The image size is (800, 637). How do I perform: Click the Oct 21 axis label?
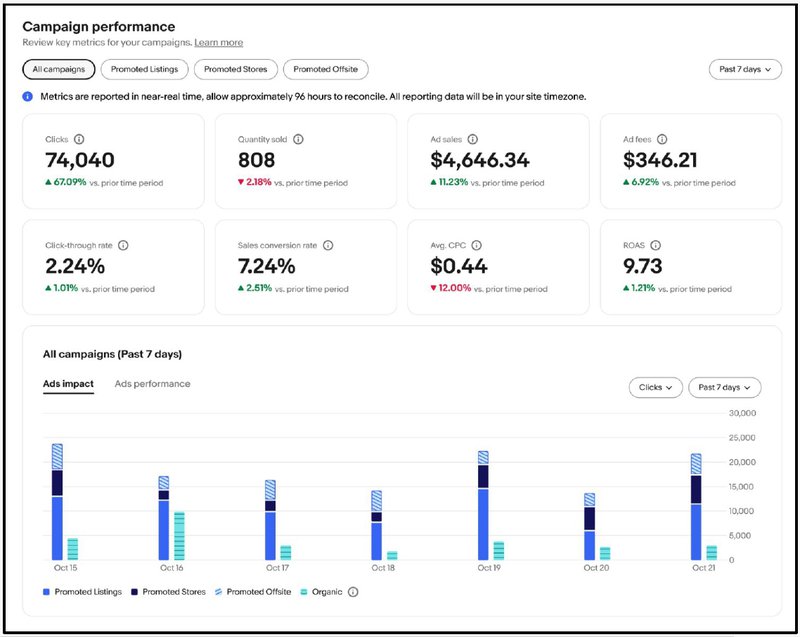[x=704, y=568]
